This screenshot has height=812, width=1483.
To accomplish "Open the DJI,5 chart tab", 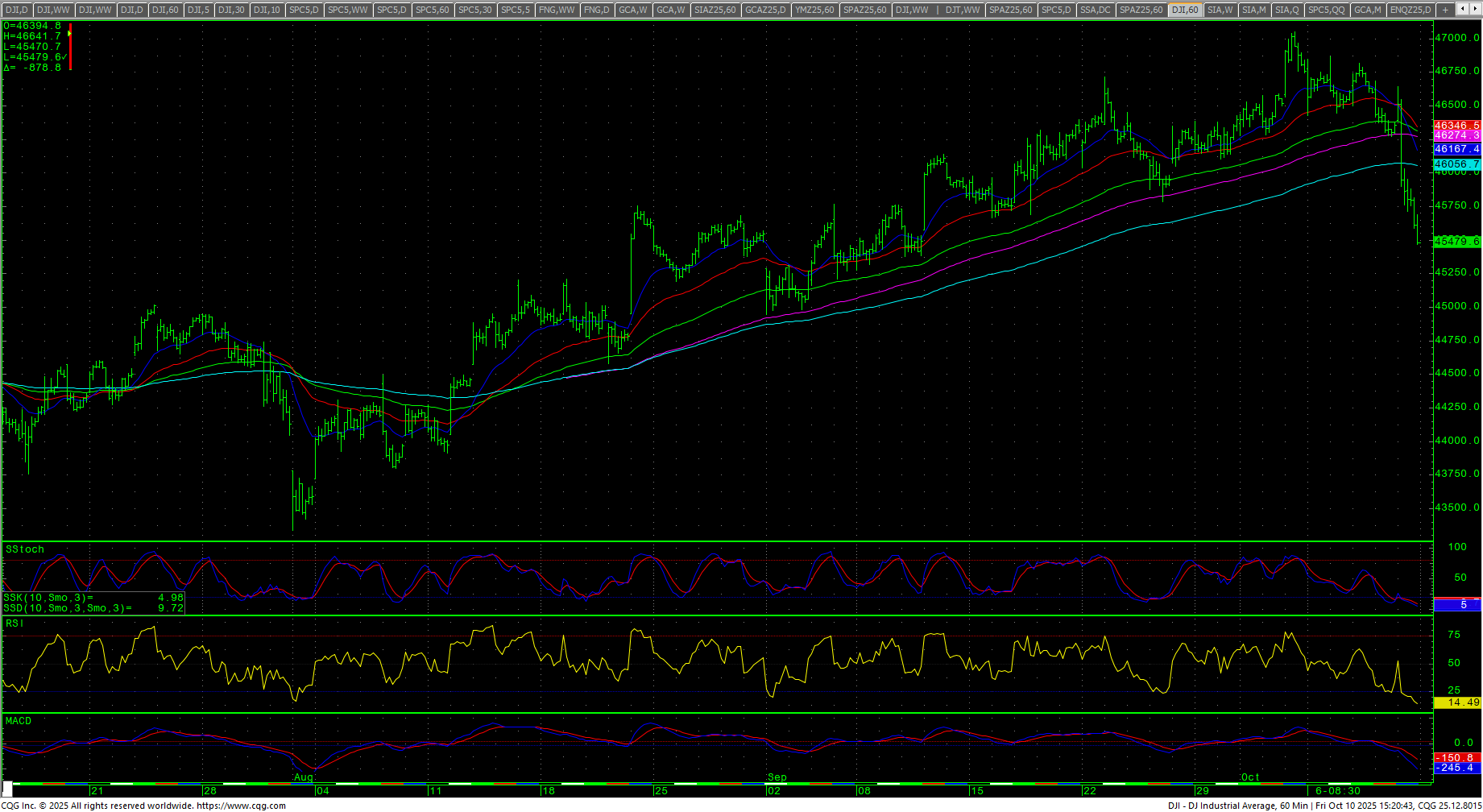I will coord(198,10).
